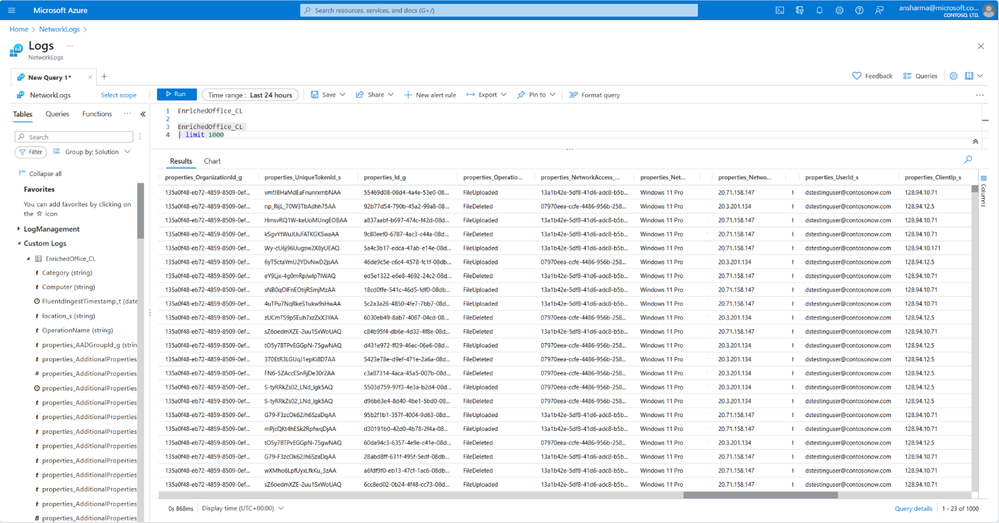Change Time range Last 24 hours
The width and height of the screenshot is (999, 523).
pos(250,95)
